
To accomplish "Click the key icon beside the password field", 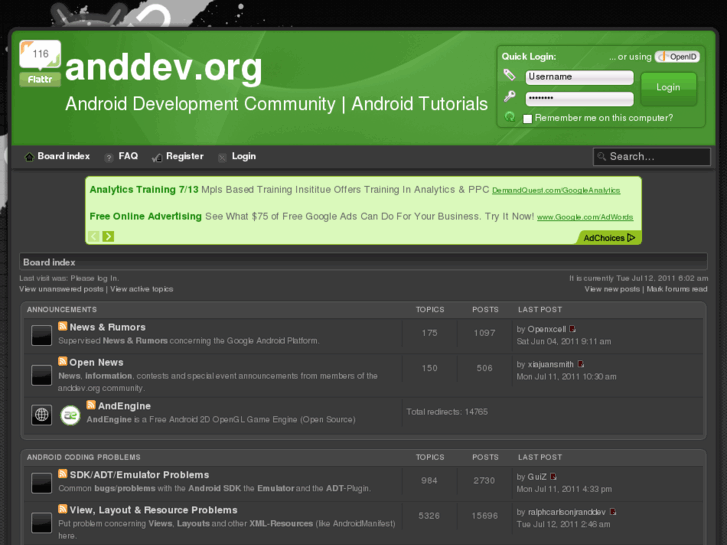I will (510, 96).
